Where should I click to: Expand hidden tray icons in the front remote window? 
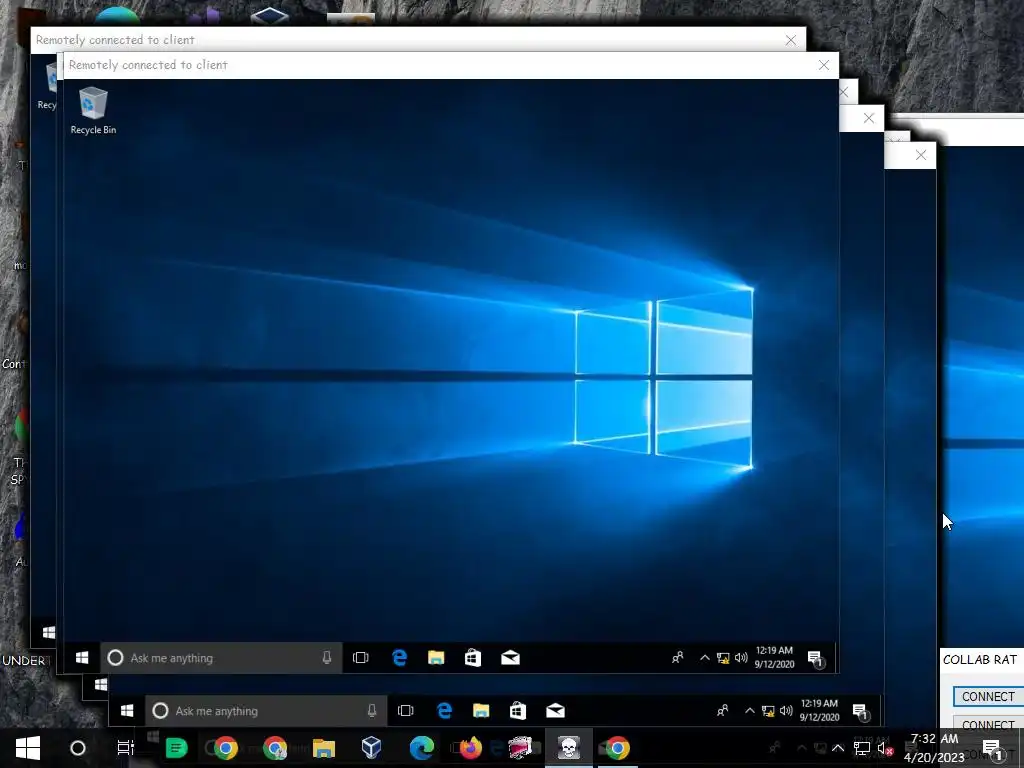coord(705,658)
